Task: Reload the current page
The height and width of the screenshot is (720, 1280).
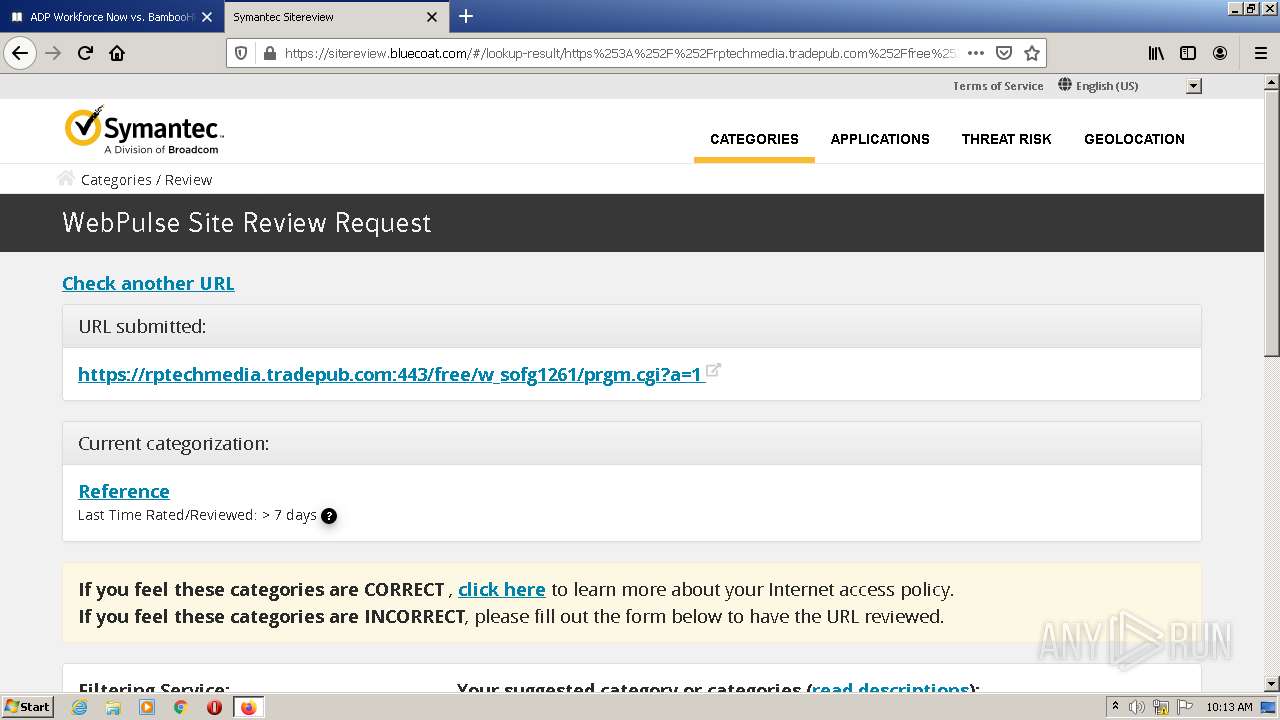Action: point(85,53)
